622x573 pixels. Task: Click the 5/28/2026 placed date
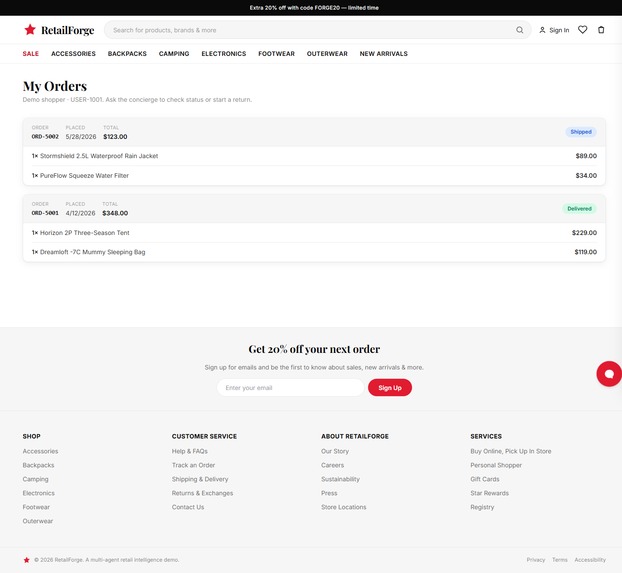(81, 137)
